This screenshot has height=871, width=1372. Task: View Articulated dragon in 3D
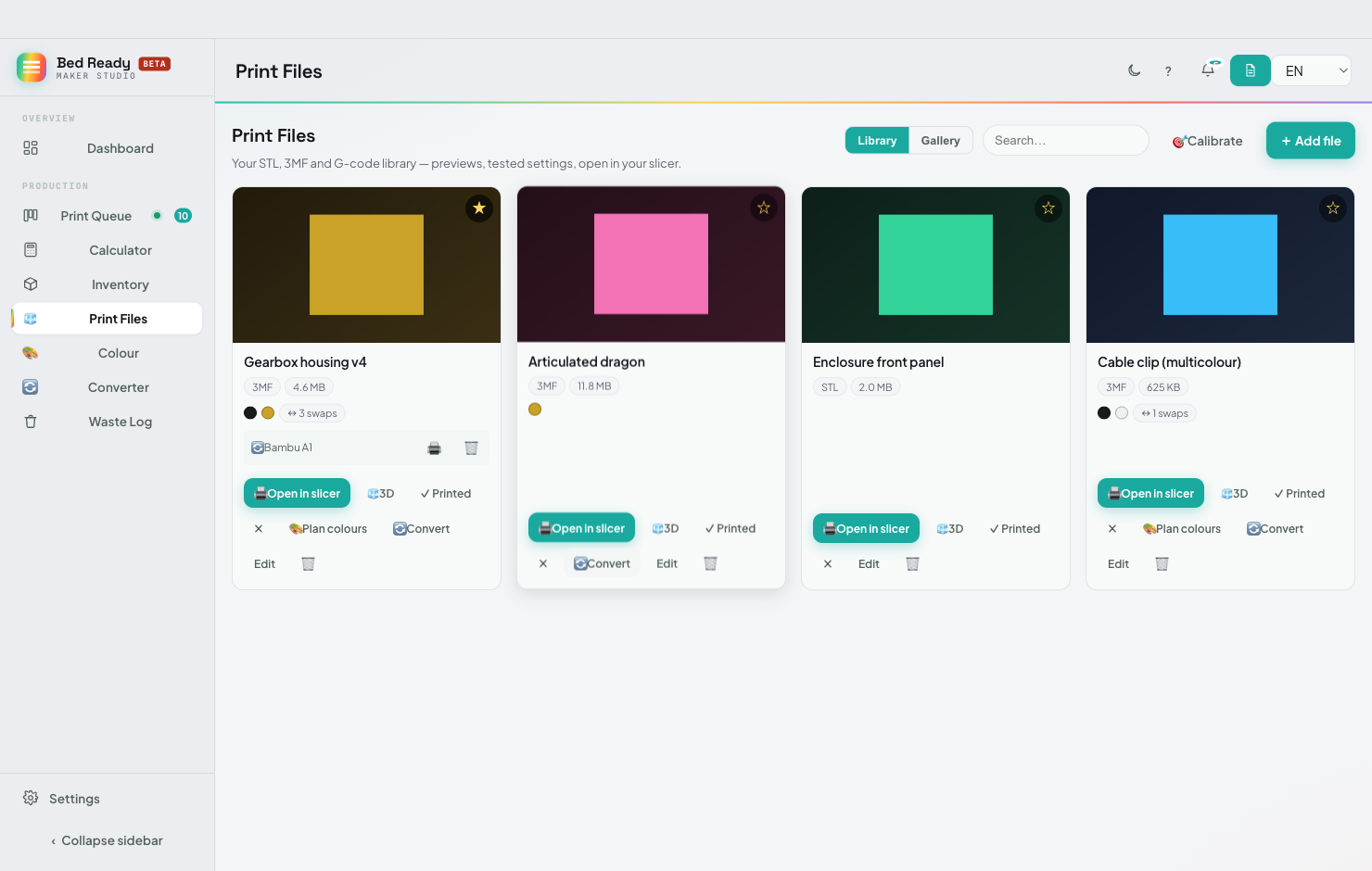click(x=666, y=529)
